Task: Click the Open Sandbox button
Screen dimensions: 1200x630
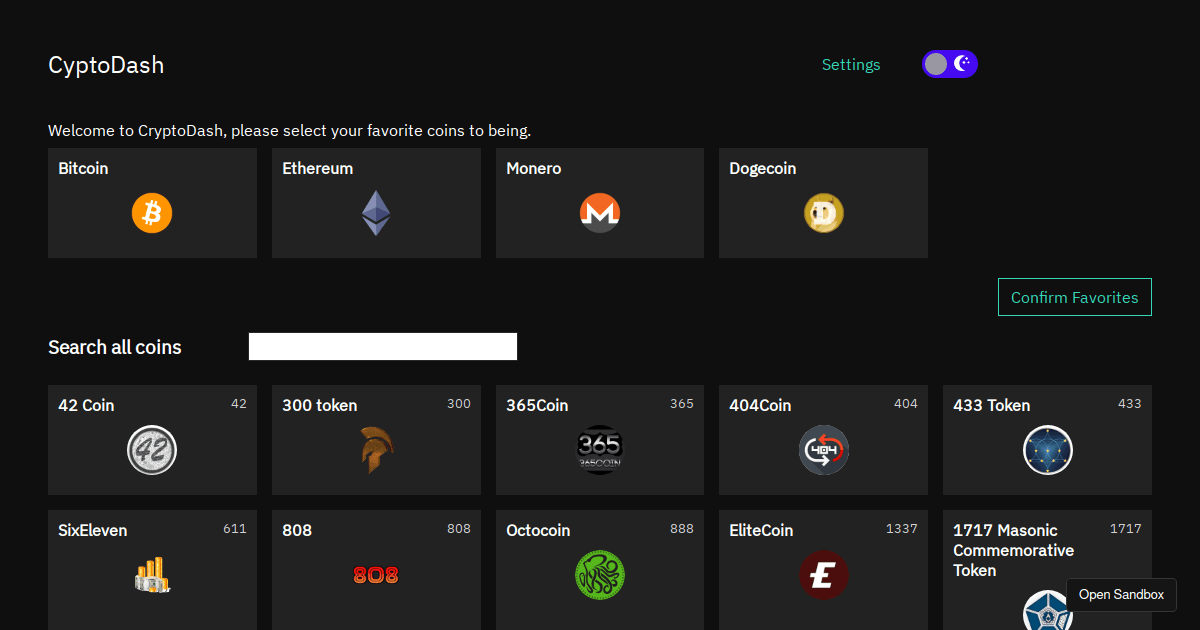Action: pos(1121,594)
